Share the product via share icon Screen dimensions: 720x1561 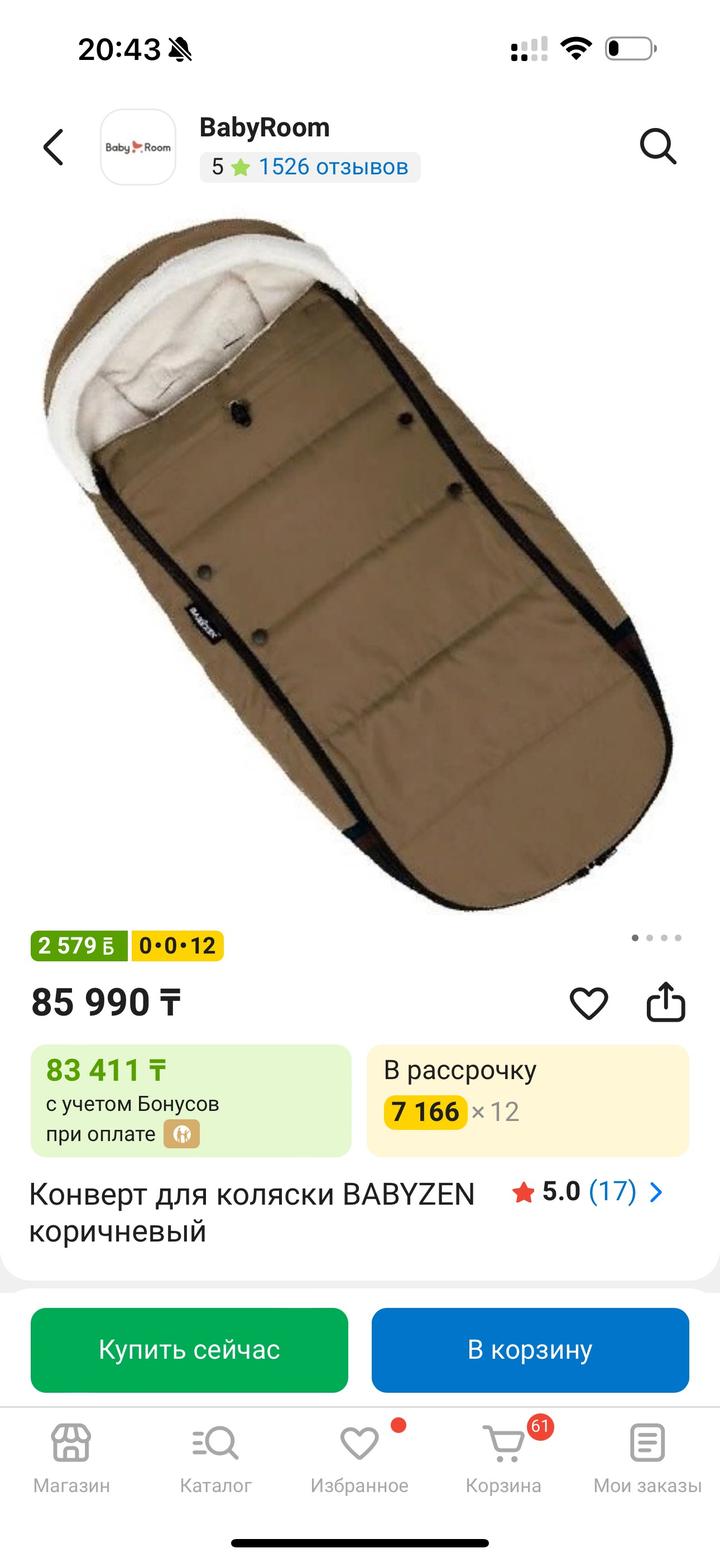pos(666,1002)
